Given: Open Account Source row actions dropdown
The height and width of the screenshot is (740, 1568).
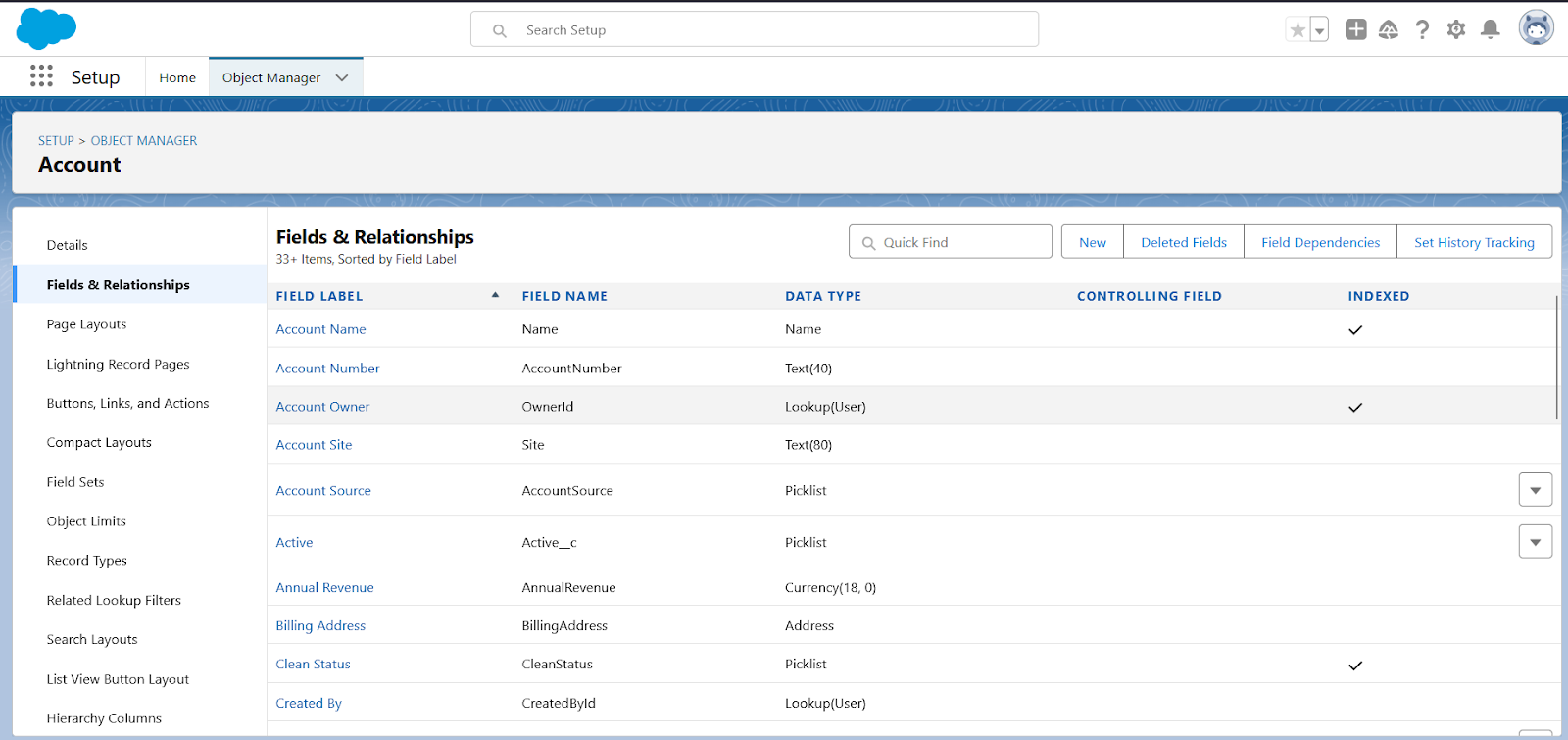Looking at the screenshot, I should [x=1536, y=490].
